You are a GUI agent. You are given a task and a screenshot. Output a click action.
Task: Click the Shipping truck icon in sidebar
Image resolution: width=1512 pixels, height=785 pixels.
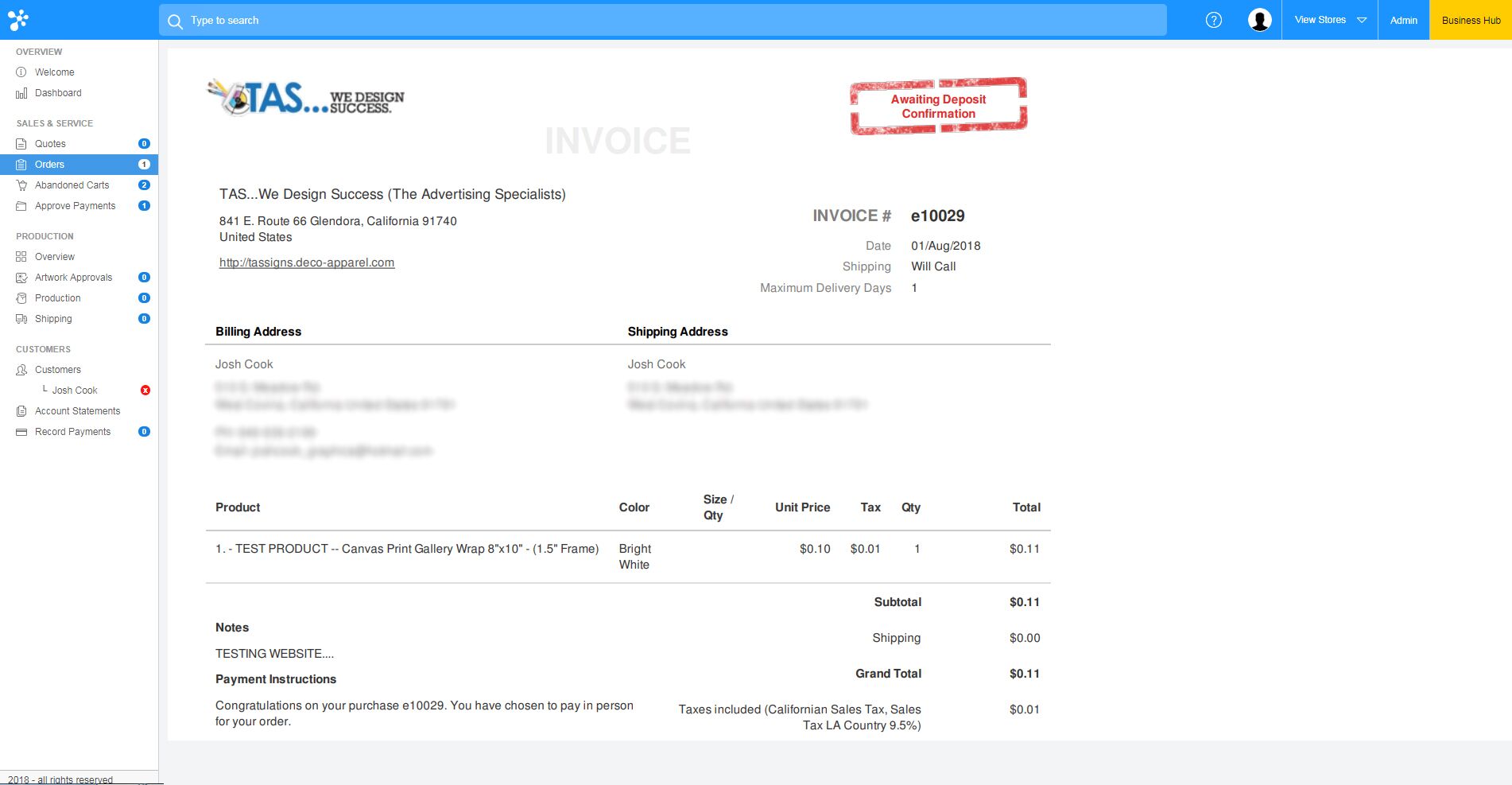pos(21,319)
